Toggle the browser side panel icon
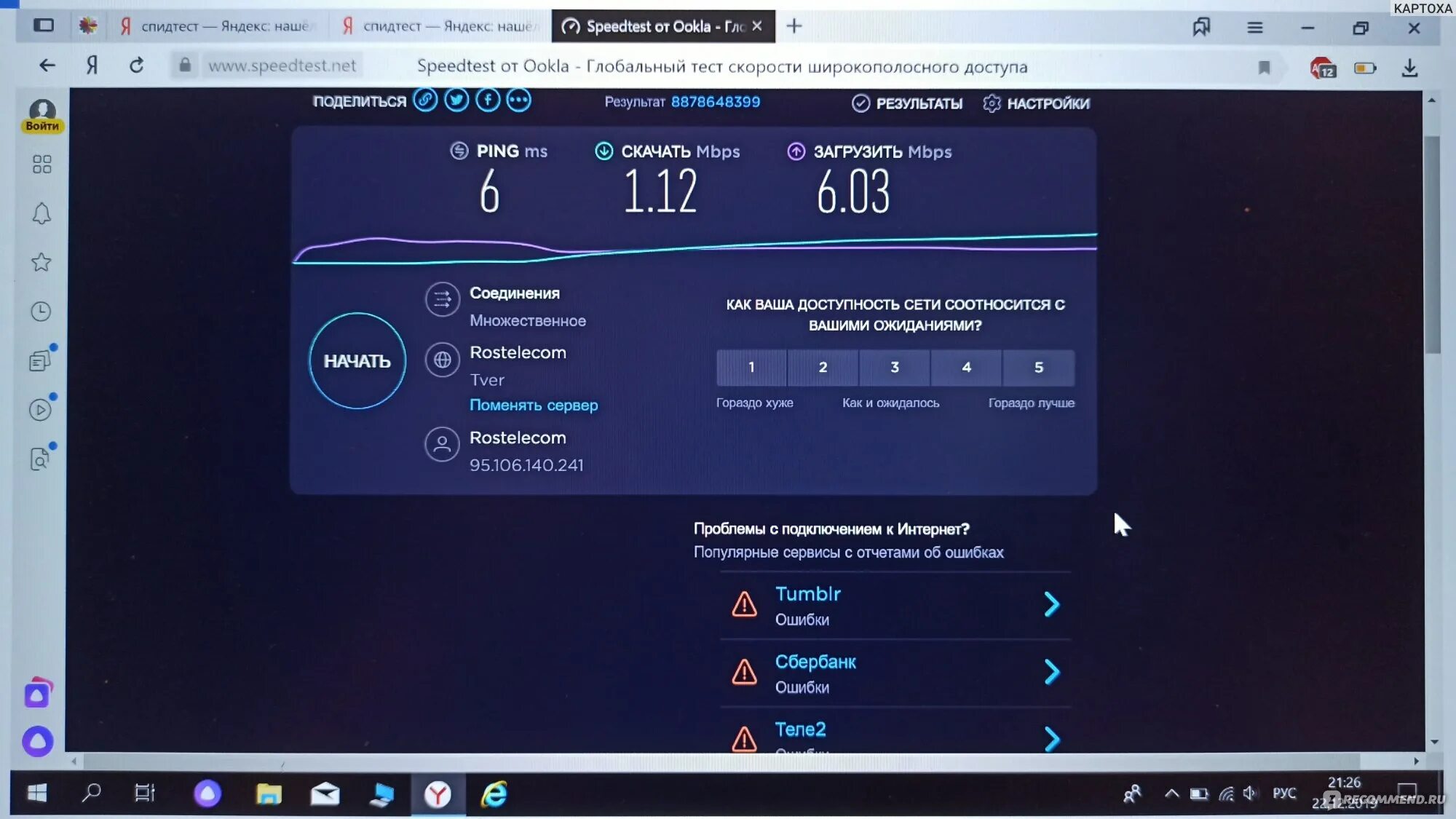1456x819 pixels. tap(44, 25)
